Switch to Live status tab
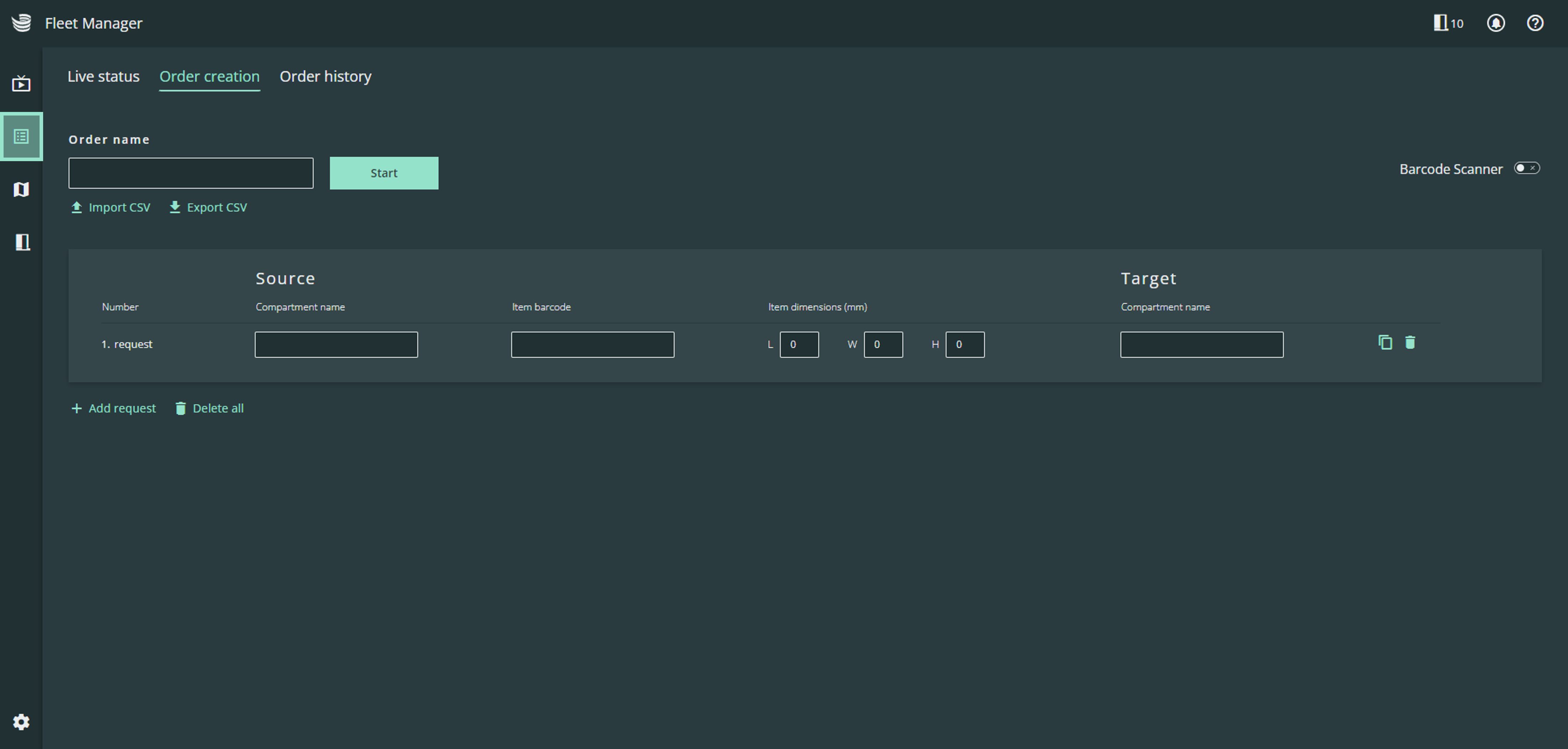The width and height of the screenshot is (1568, 749). [x=103, y=77]
